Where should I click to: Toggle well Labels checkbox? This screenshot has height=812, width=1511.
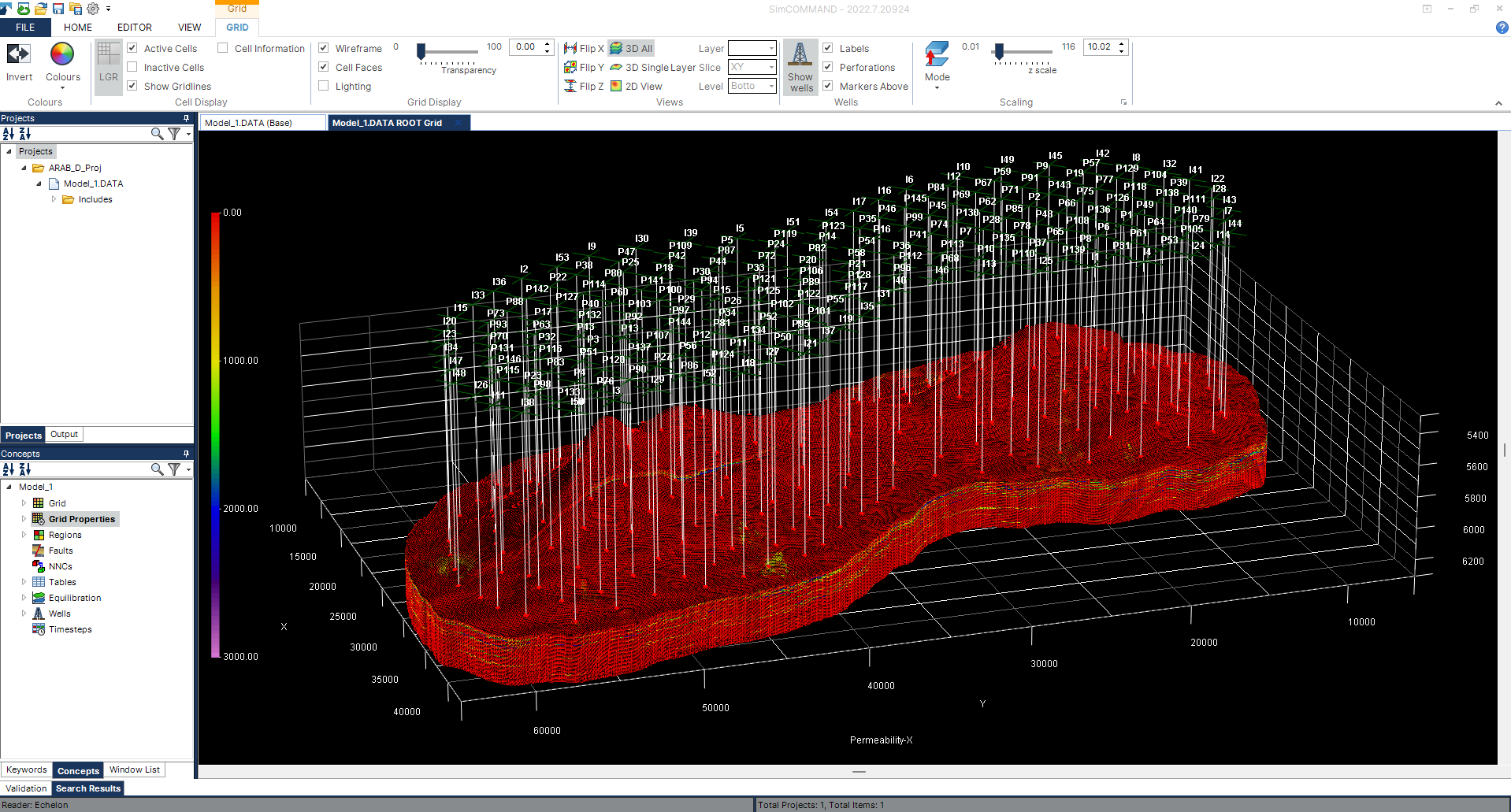(x=828, y=48)
